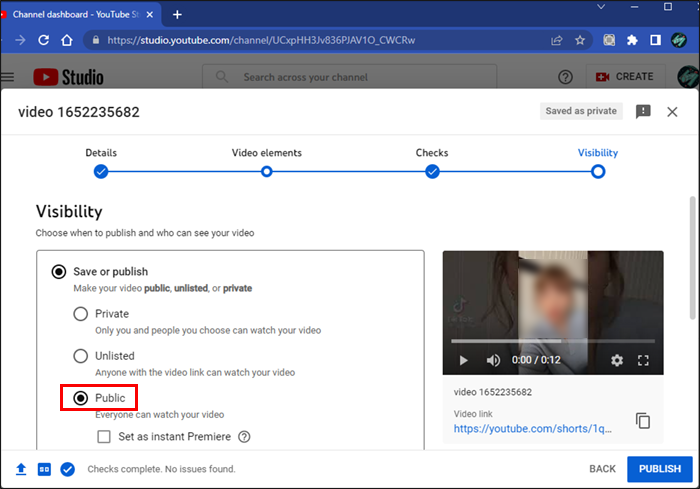This screenshot has height=489, width=700.
Task: Open YouTube Studio help question mark
Action: tap(565, 77)
